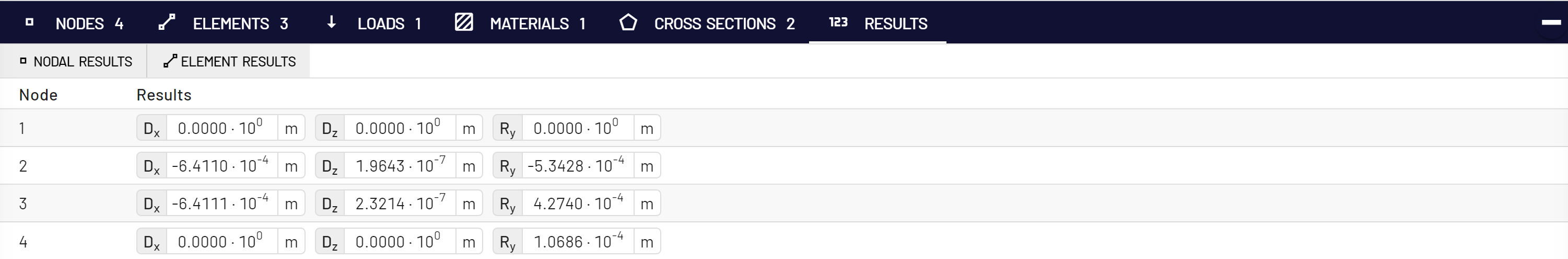Click node 2 Dx value field
Image resolution: width=1568 pixels, height=259 pixels.
click(221, 166)
